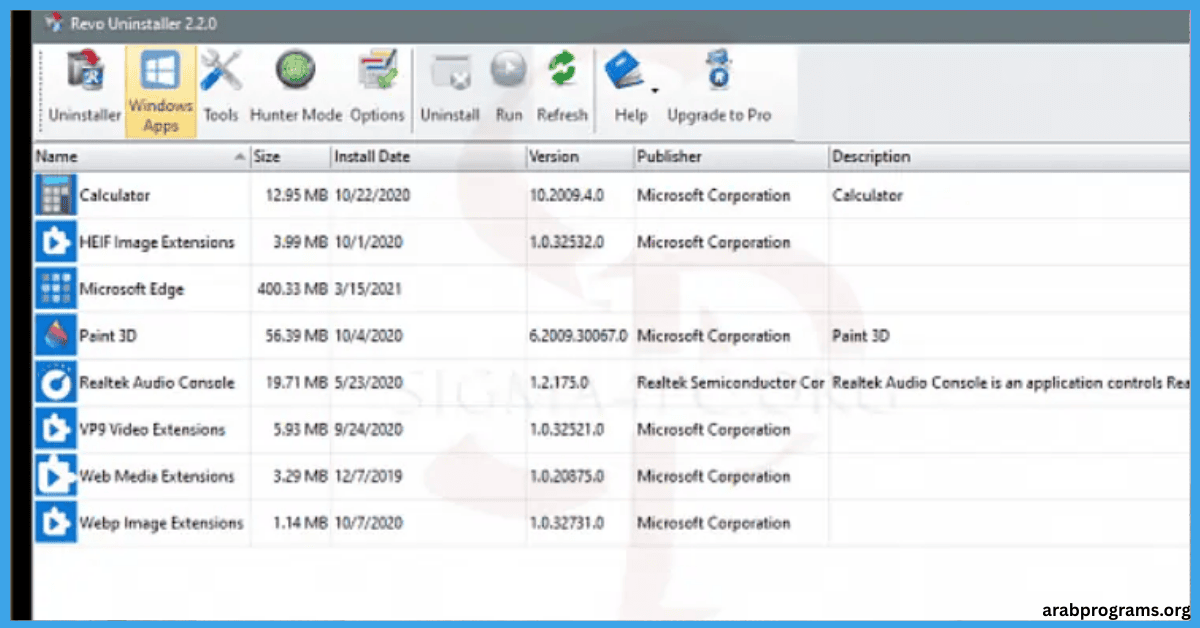Select the HEIF Image Extensions icon
The image size is (1200, 628).
pos(54,242)
